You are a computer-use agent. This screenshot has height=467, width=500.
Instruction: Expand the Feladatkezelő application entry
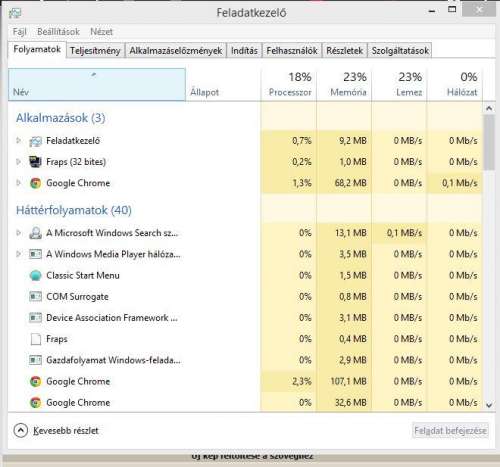click(x=19, y=141)
